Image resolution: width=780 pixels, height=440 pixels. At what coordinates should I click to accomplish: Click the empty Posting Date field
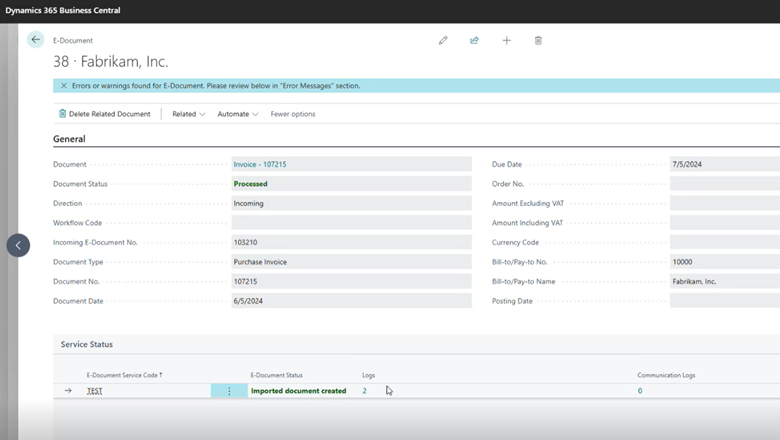tap(725, 301)
